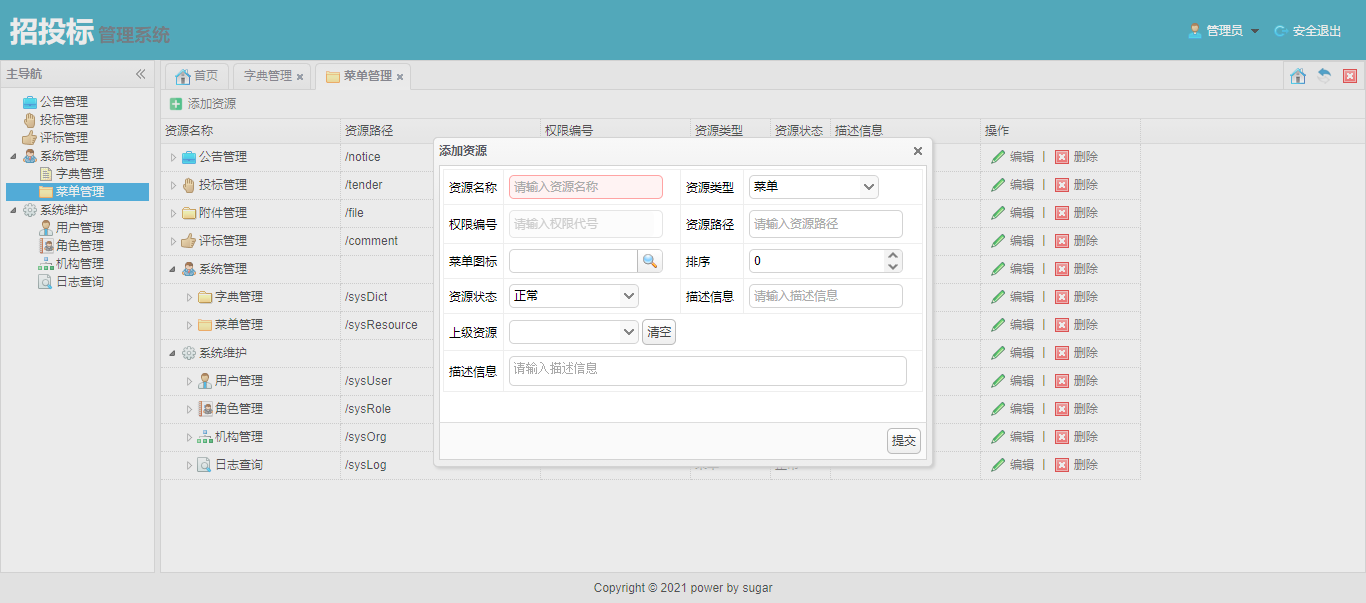This screenshot has height=603, width=1366.
Task: Close the 菜单管理 tab
Action: coord(400,77)
